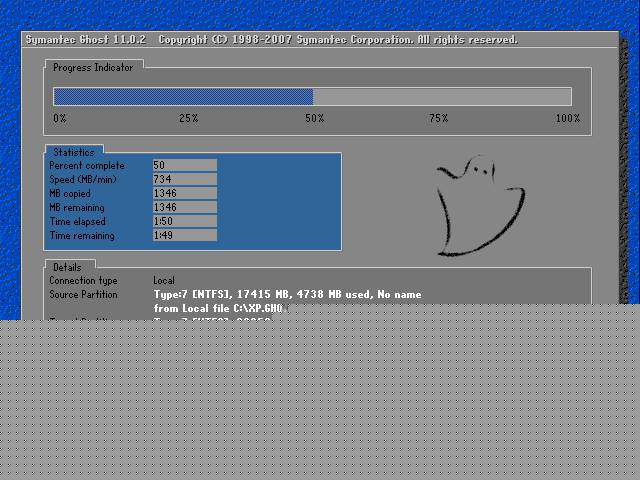Click the MB copied label
Screen dimensions: 640x480
(x=70, y=193)
